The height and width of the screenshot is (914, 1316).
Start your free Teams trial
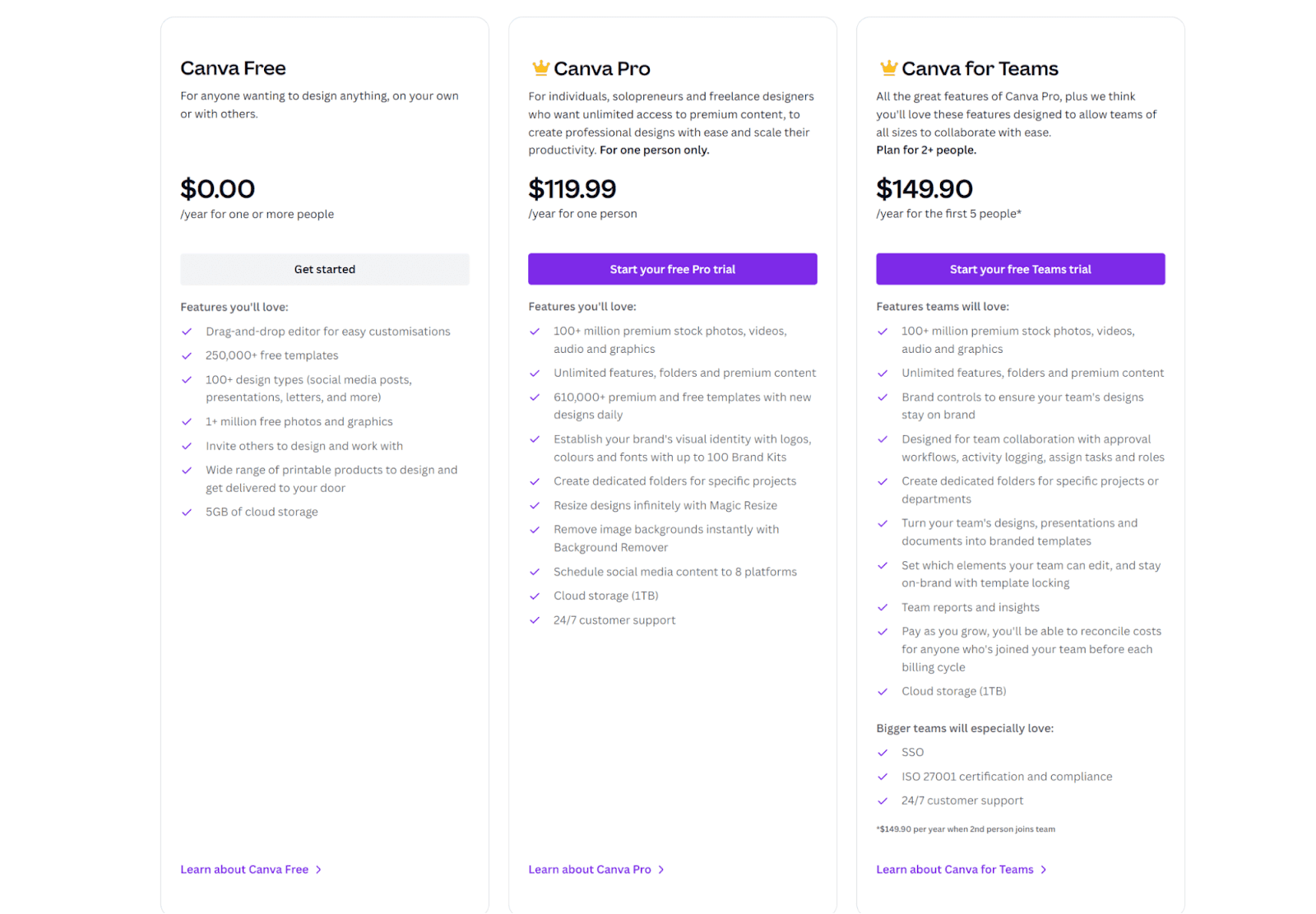(x=1020, y=269)
